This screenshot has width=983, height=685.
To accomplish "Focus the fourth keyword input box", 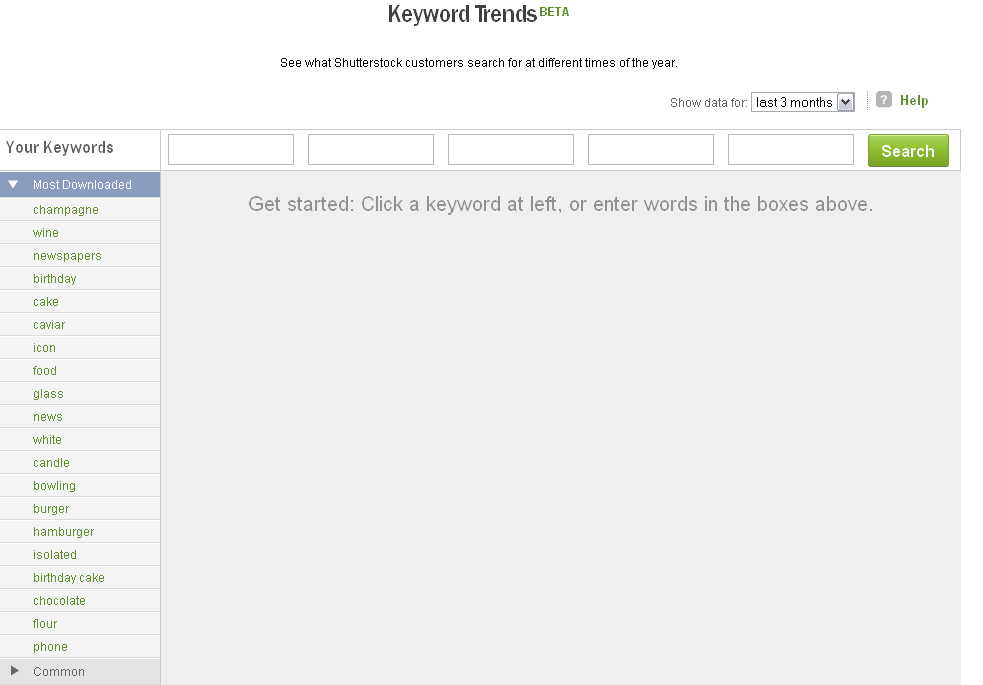I will pos(651,150).
